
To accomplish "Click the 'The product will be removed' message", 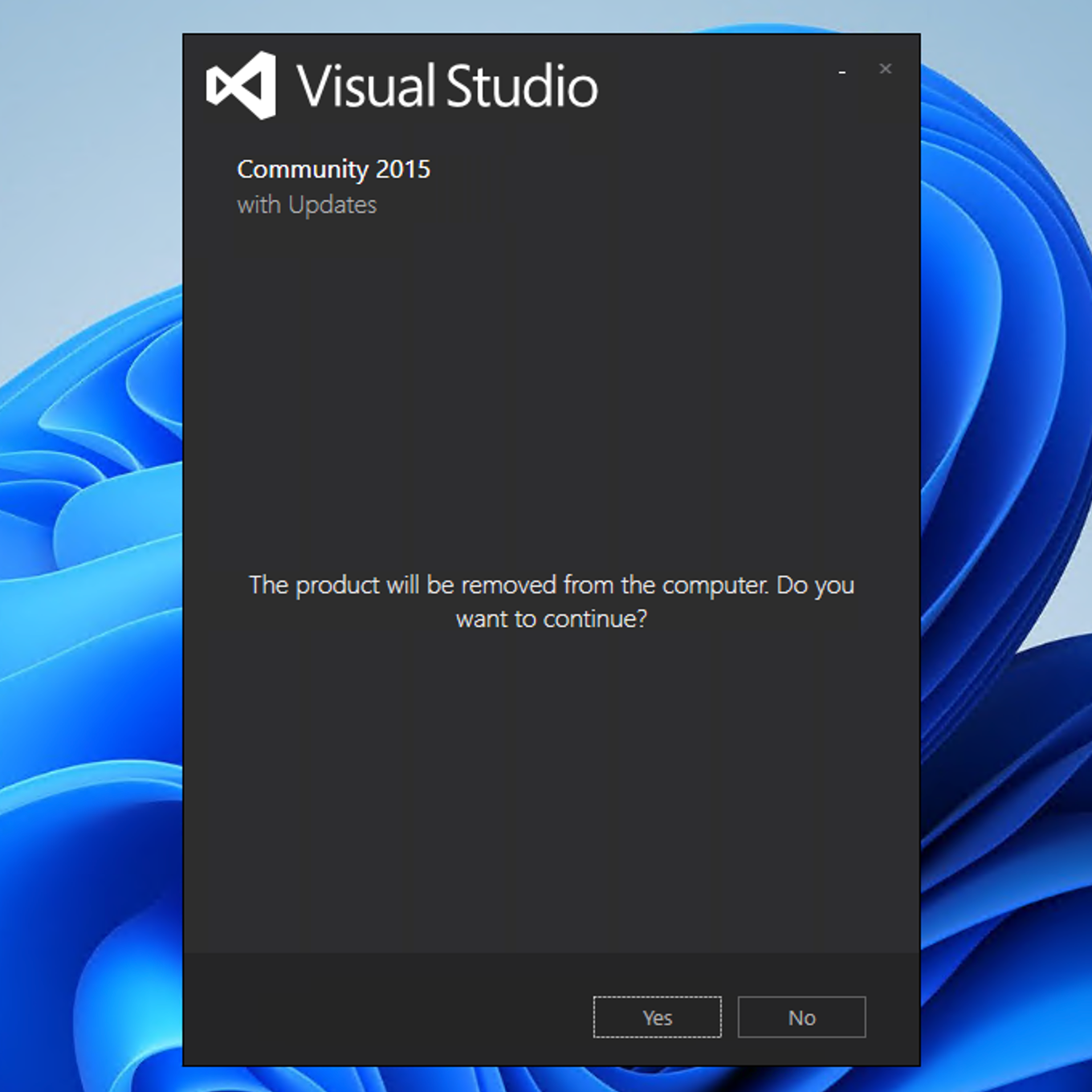I will pyautogui.click(x=552, y=601).
